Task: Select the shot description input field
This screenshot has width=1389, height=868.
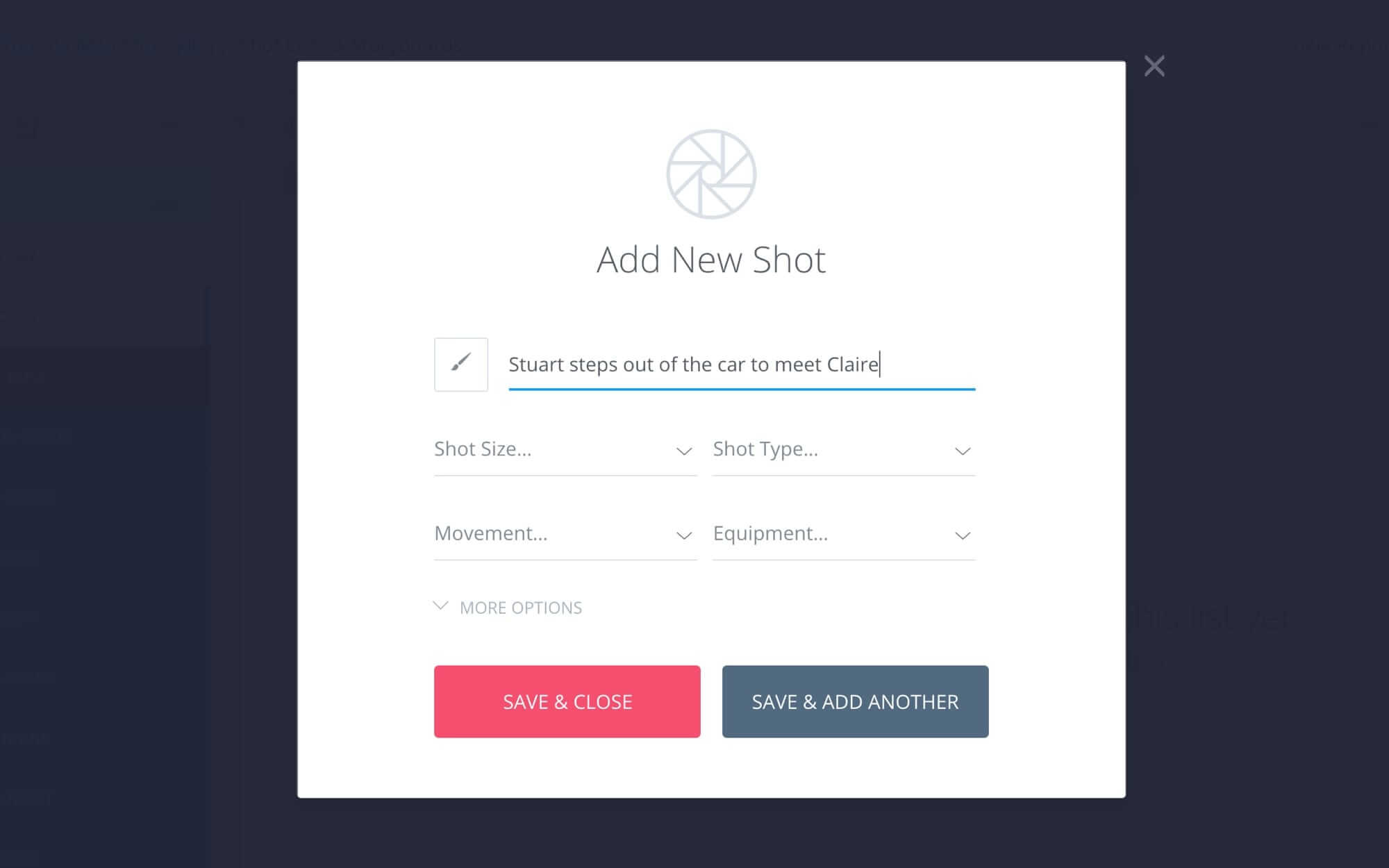Action: (742, 364)
